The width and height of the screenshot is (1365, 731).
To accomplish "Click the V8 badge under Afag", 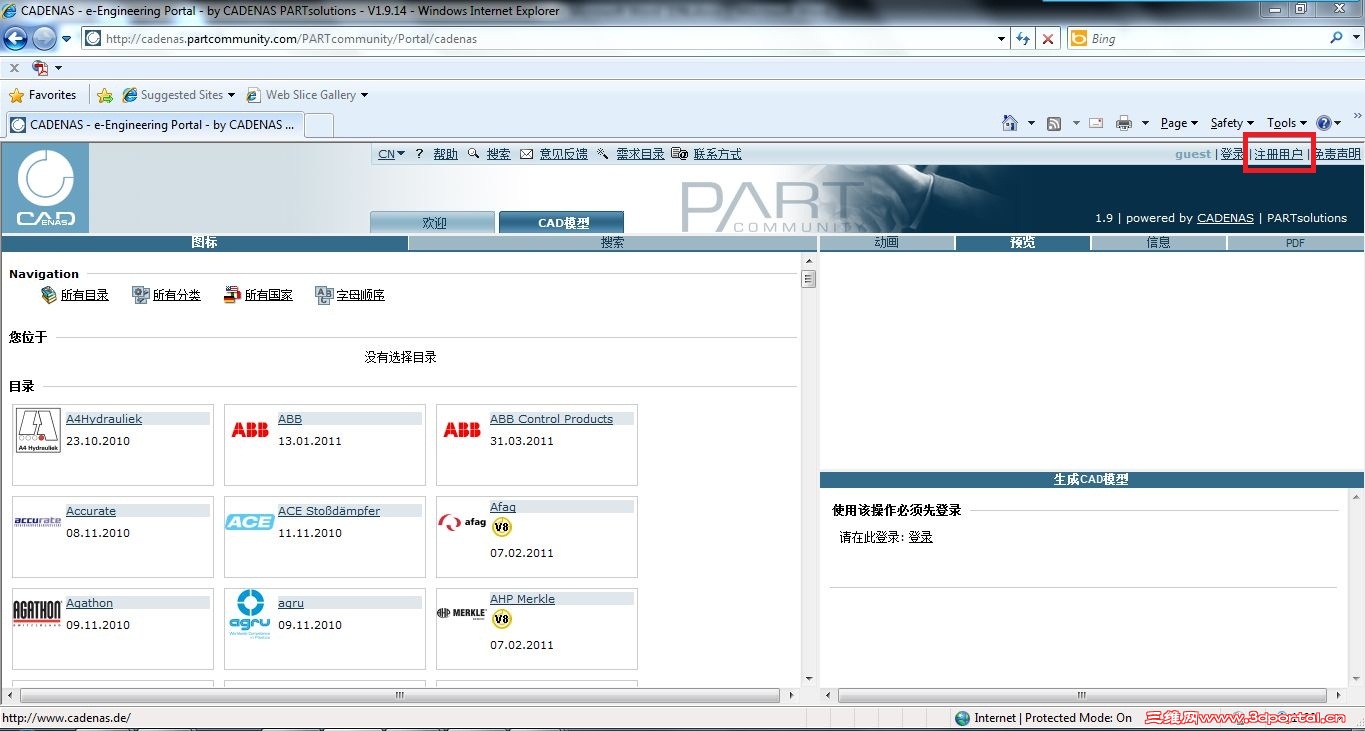I will [x=501, y=527].
